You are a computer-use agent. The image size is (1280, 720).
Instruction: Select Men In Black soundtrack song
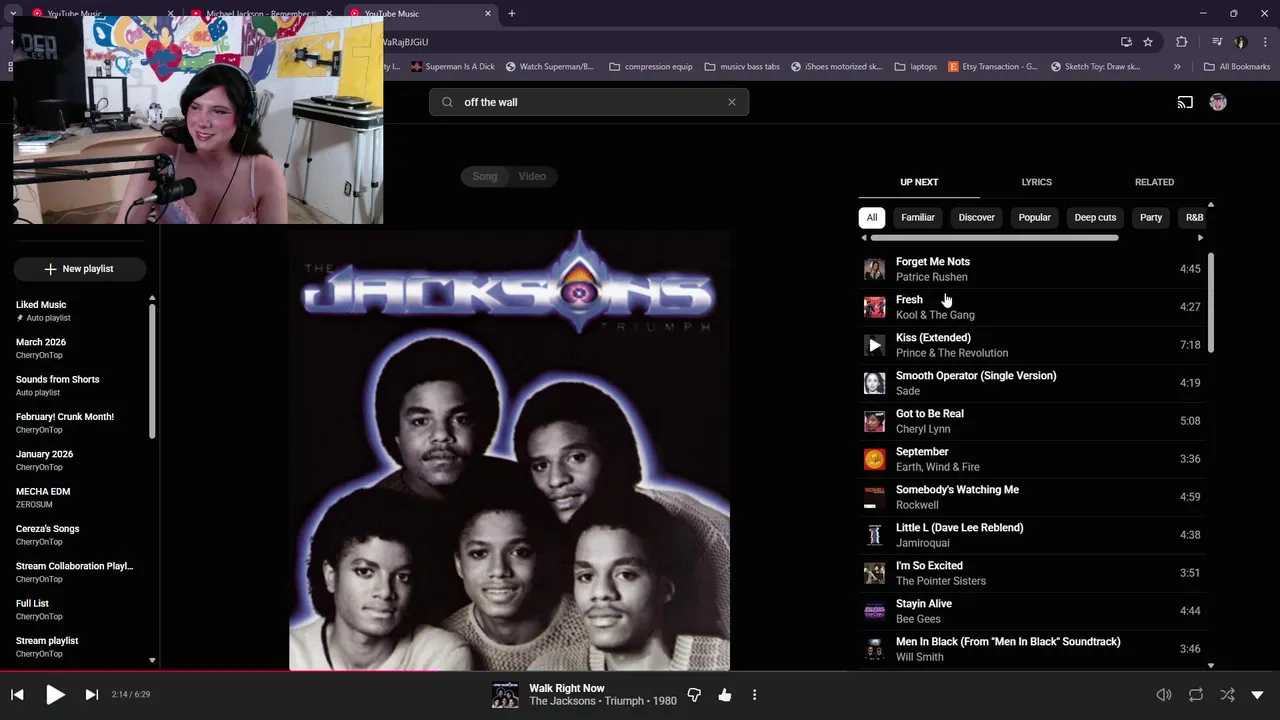1032,649
